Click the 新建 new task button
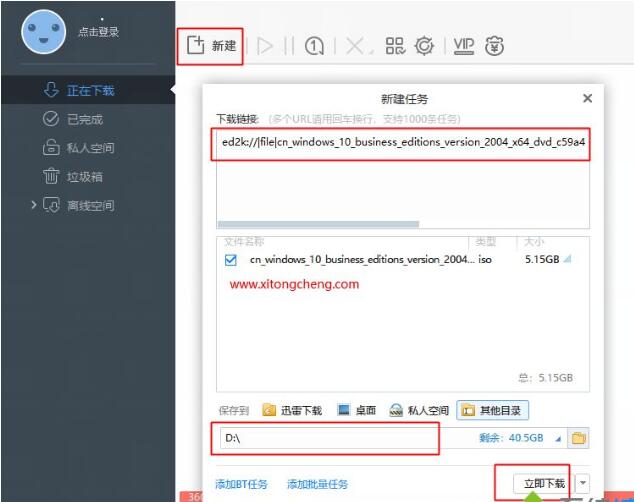The image size is (634, 502). click(x=211, y=45)
